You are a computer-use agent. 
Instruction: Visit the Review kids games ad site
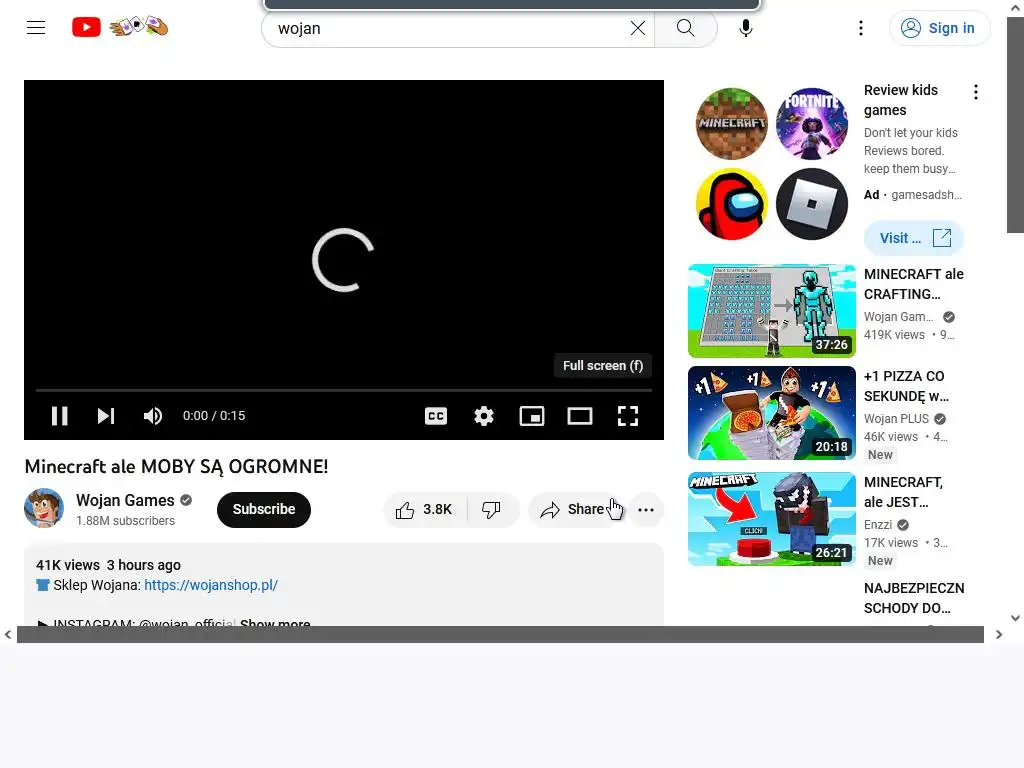[x=914, y=238]
